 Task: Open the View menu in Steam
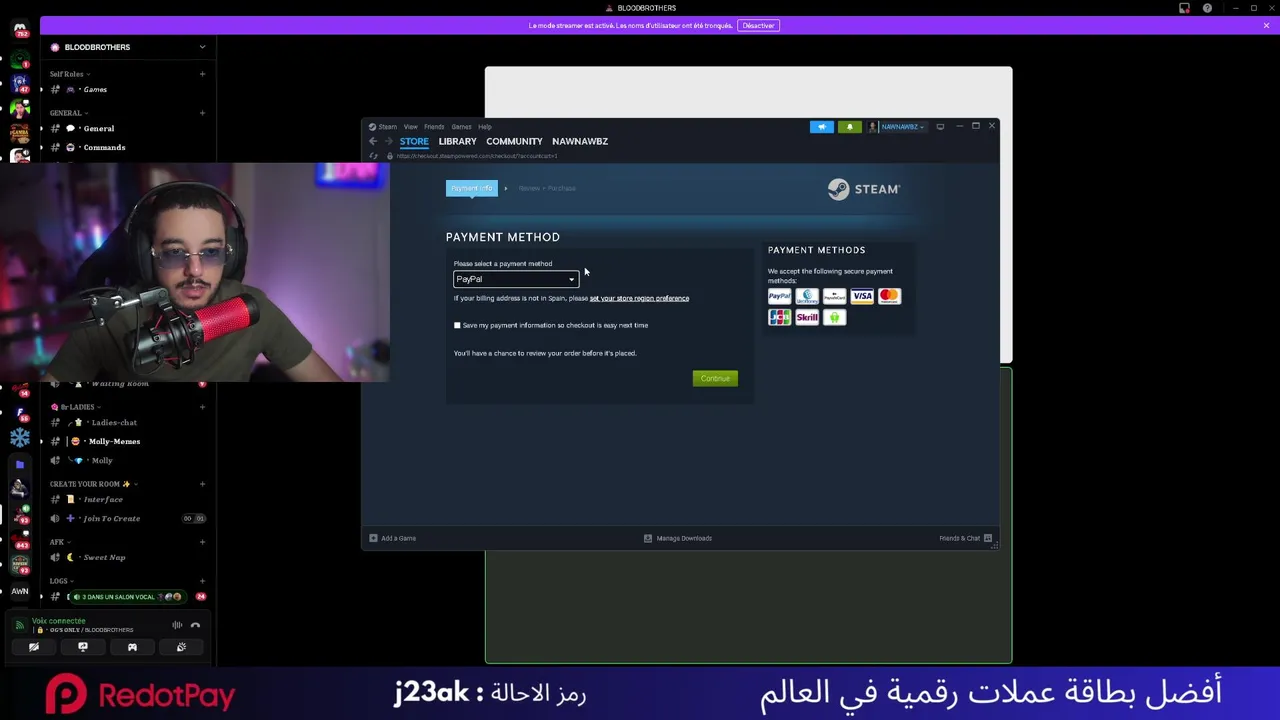coord(411,127)
